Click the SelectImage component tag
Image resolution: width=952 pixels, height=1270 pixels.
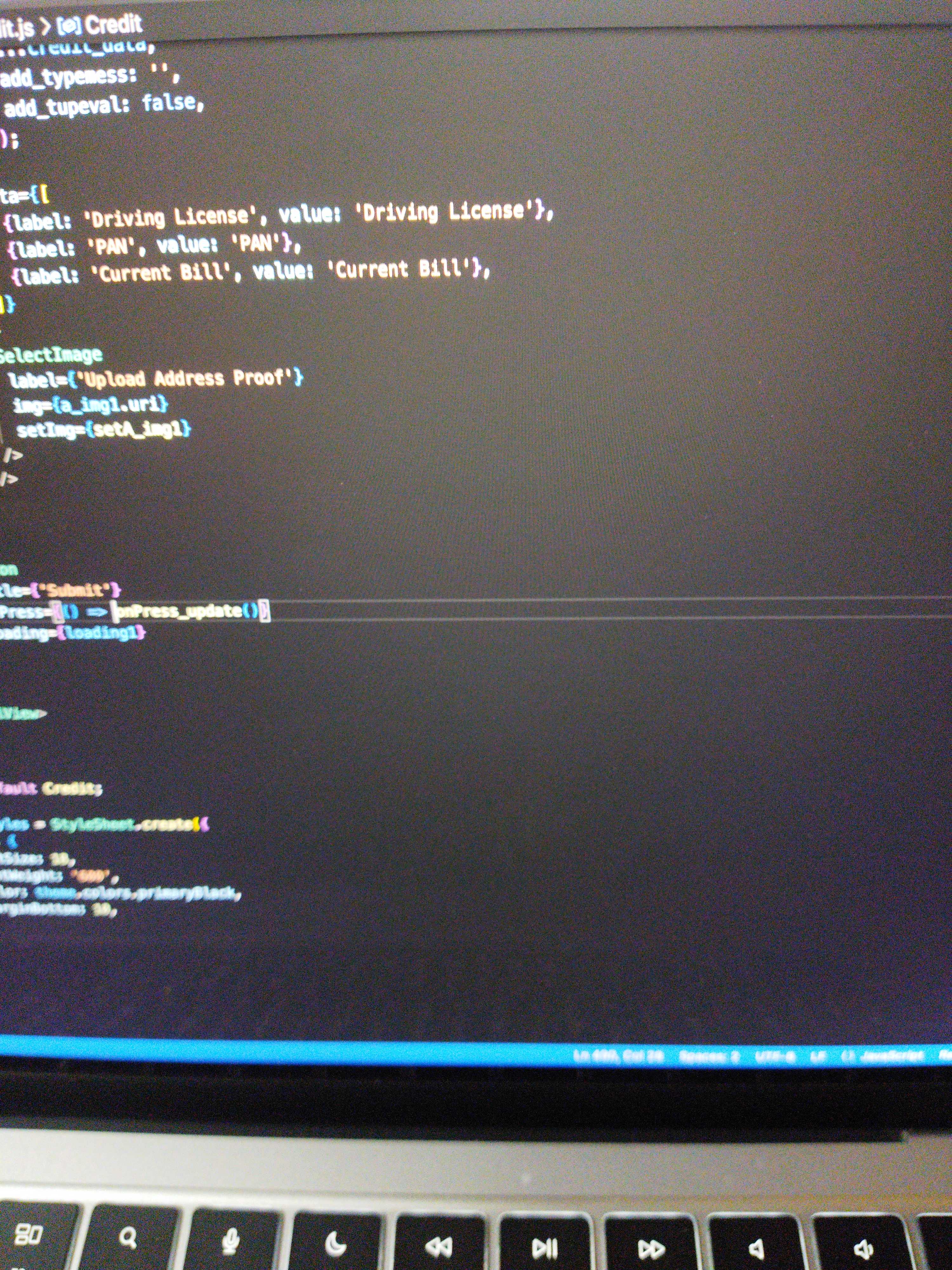(50, 355)
